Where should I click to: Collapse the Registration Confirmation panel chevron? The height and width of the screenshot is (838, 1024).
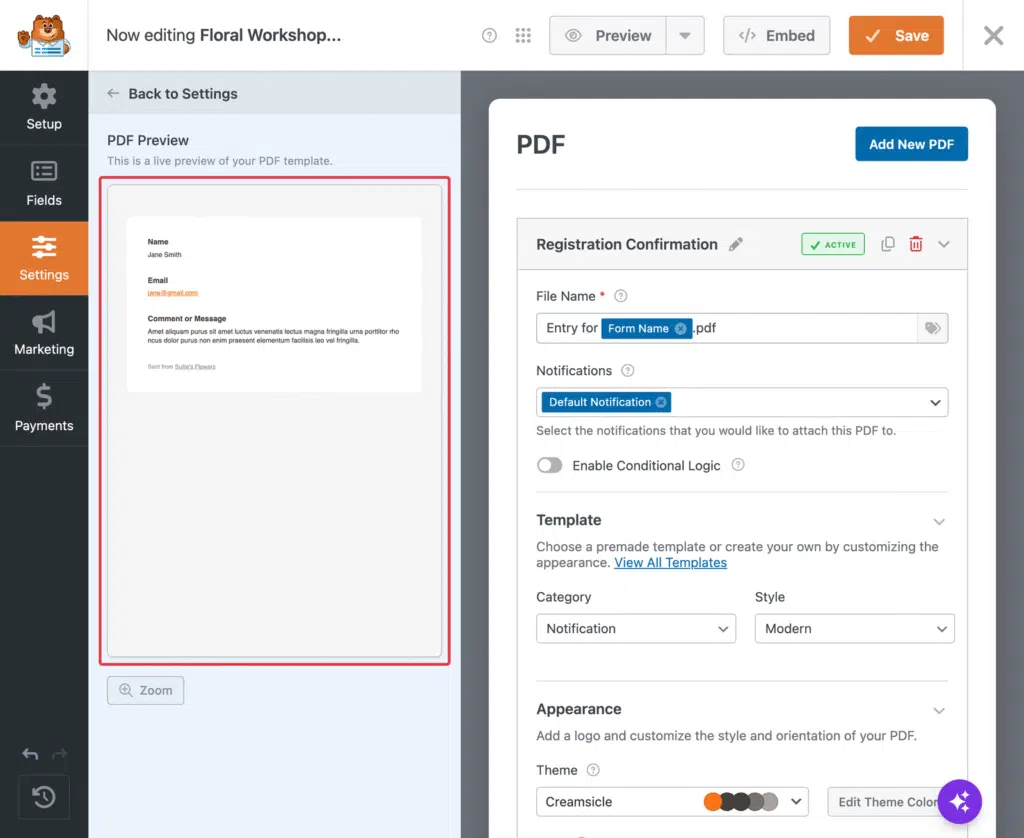click(944, 244)
